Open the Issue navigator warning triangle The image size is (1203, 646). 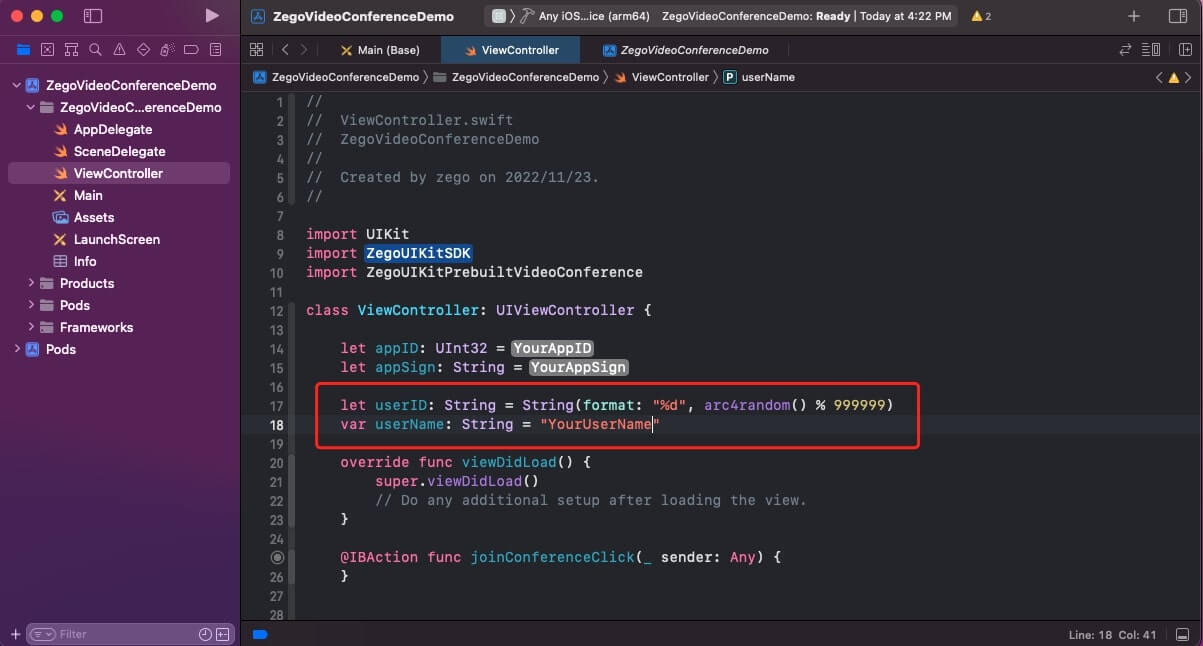119,49
